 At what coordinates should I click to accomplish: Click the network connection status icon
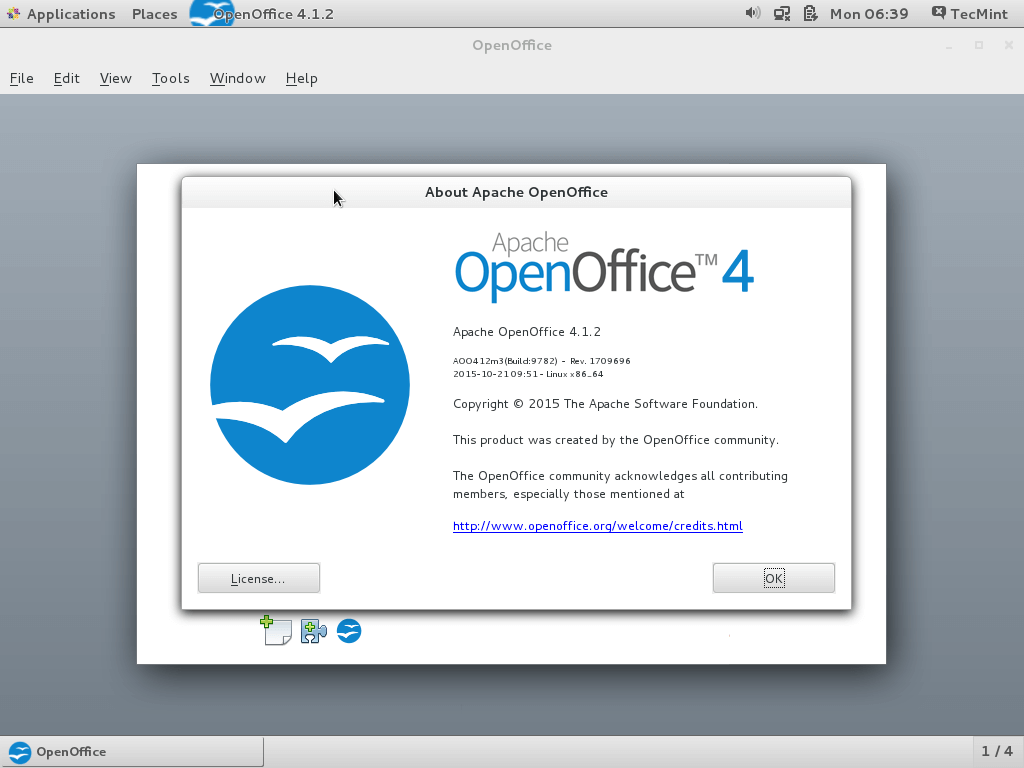tap(782, 14)
